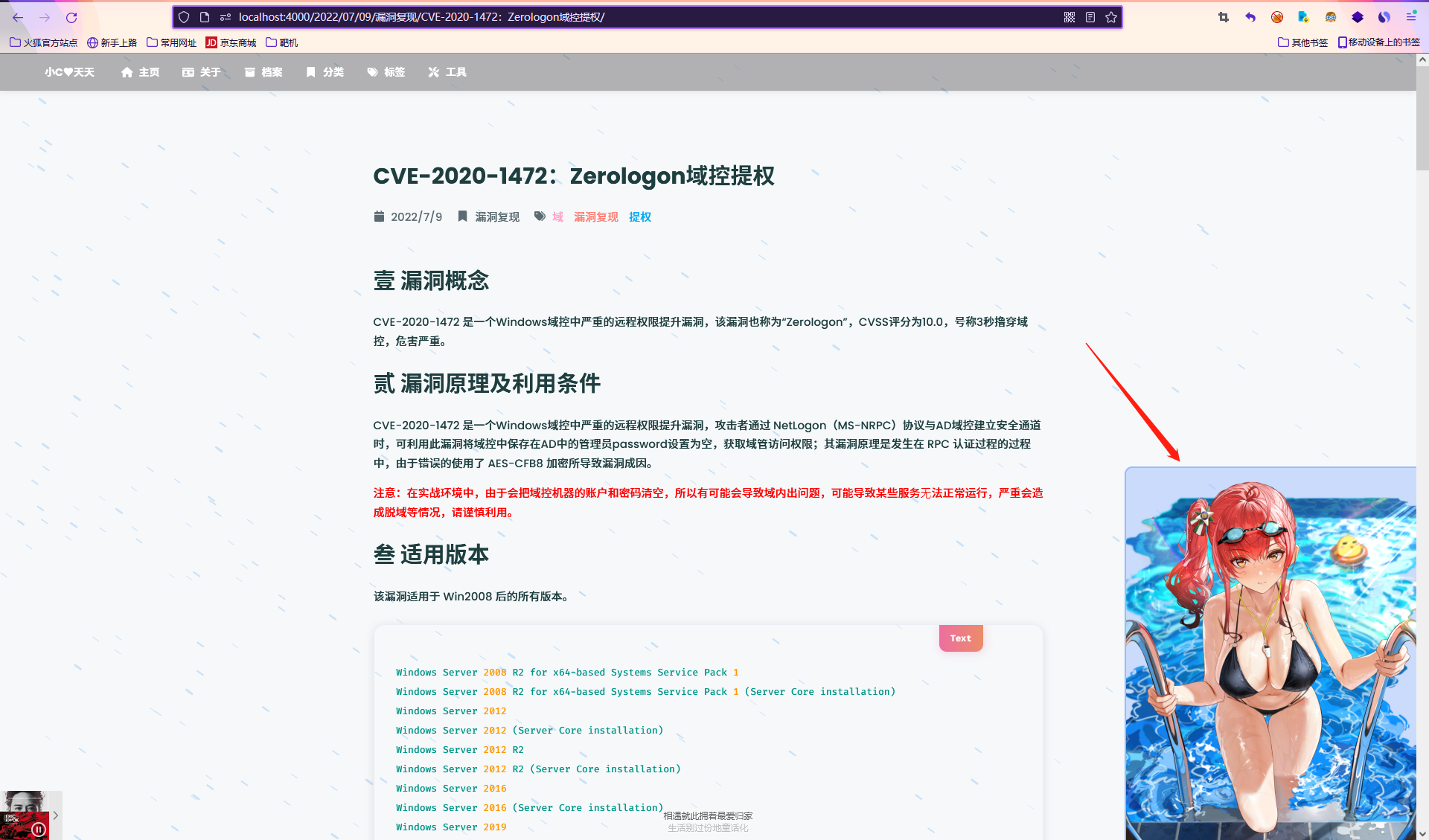Click the 叁 适用版本 heading
This screenshot has width=1429, height=840.
[x=431, y=554]
